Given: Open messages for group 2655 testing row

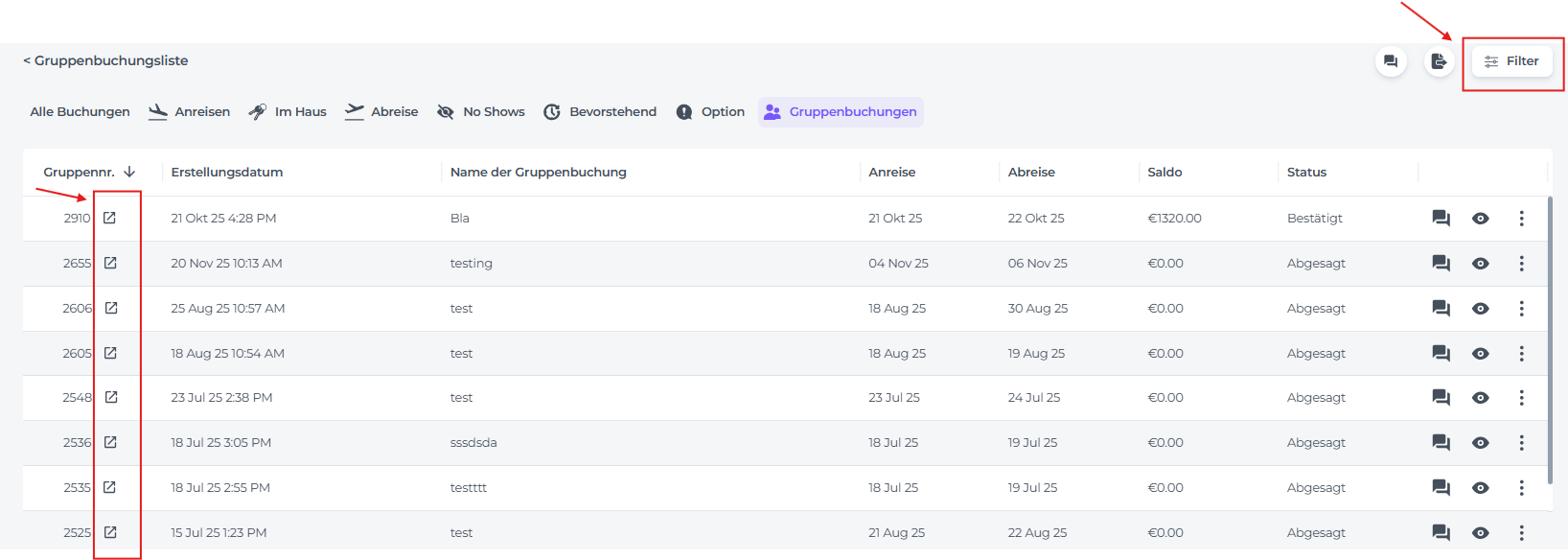Looking at the screenshot, I should (1441, 264).
